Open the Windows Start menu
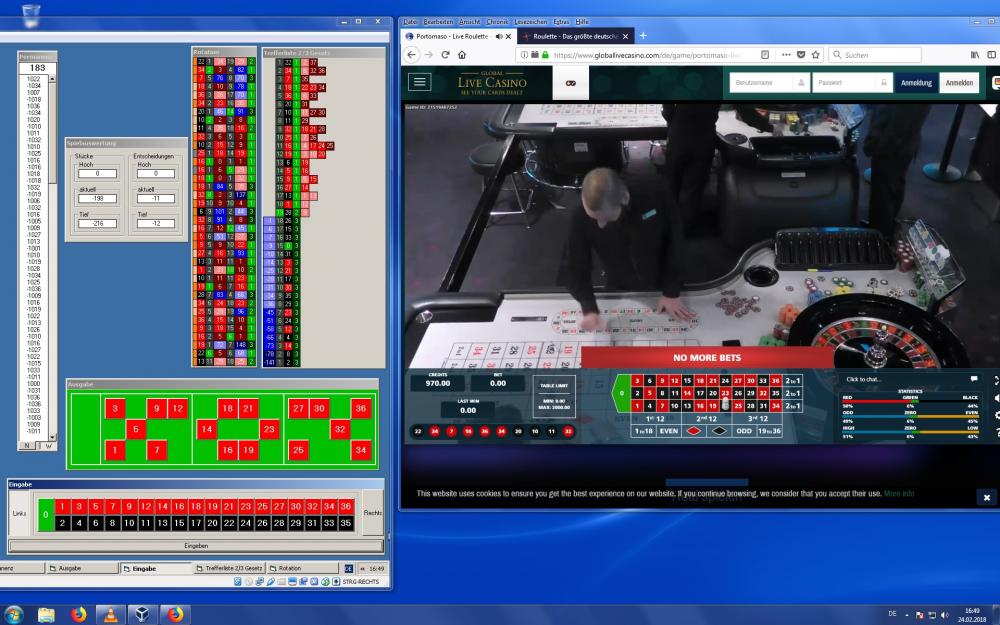The image size is (1000, 625). pos(14,614)
